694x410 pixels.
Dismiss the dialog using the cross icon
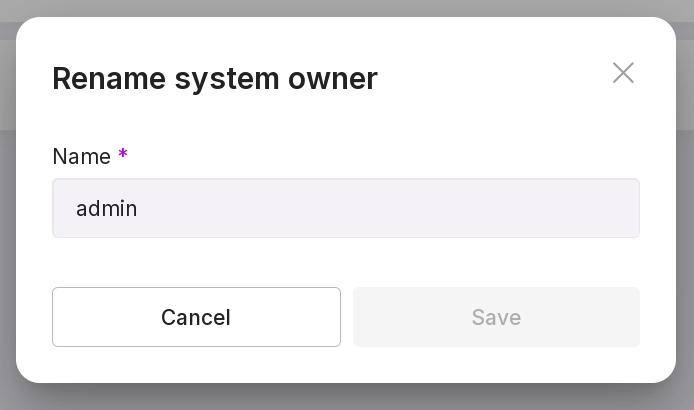[x=623, y=73]
